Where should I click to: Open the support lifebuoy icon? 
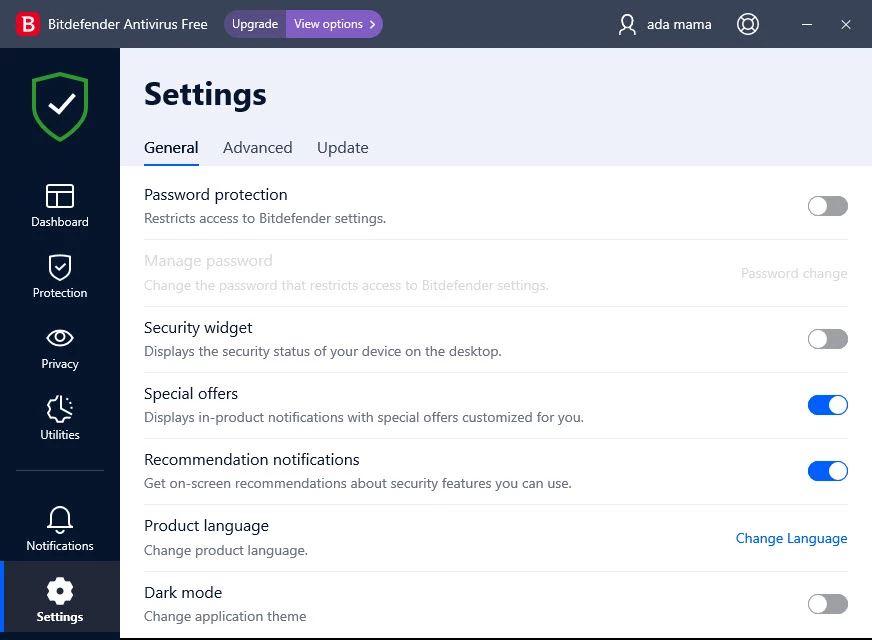747,24
